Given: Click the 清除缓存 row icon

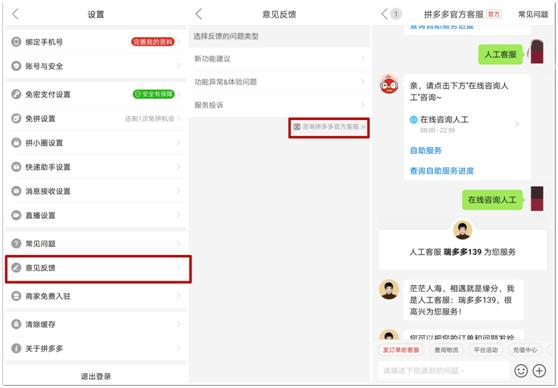Looking at the screenshot, I should (16, 324).
